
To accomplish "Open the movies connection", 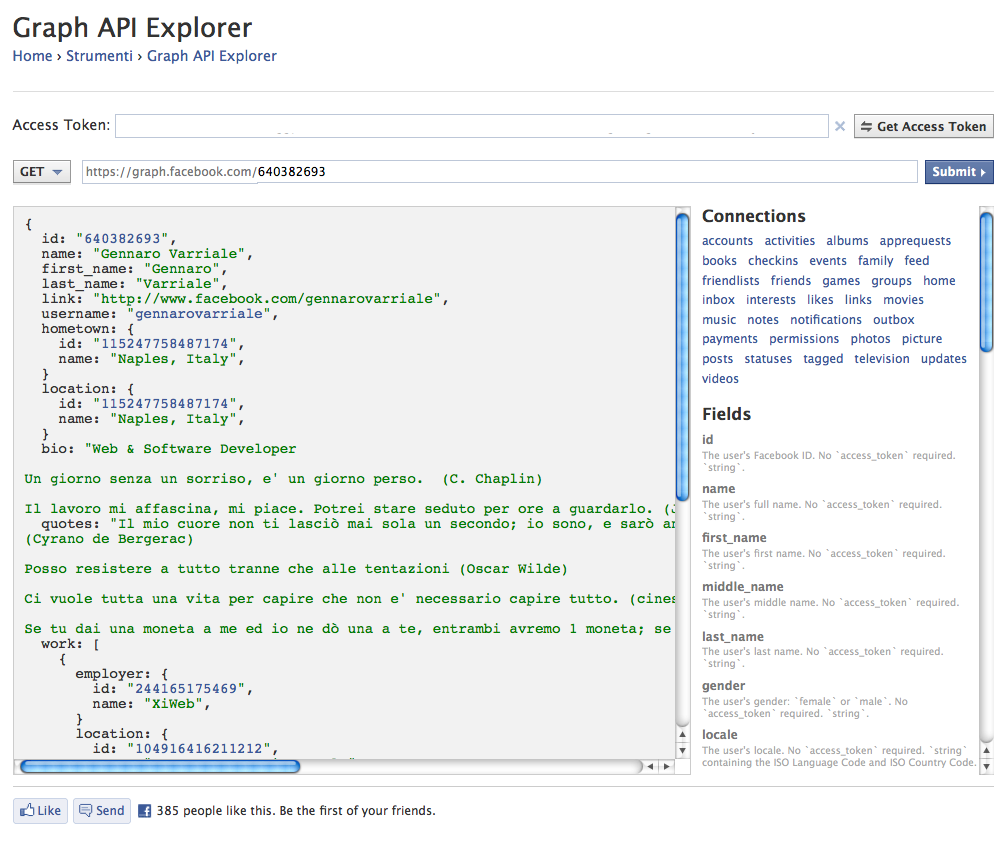I will [903, 300].
